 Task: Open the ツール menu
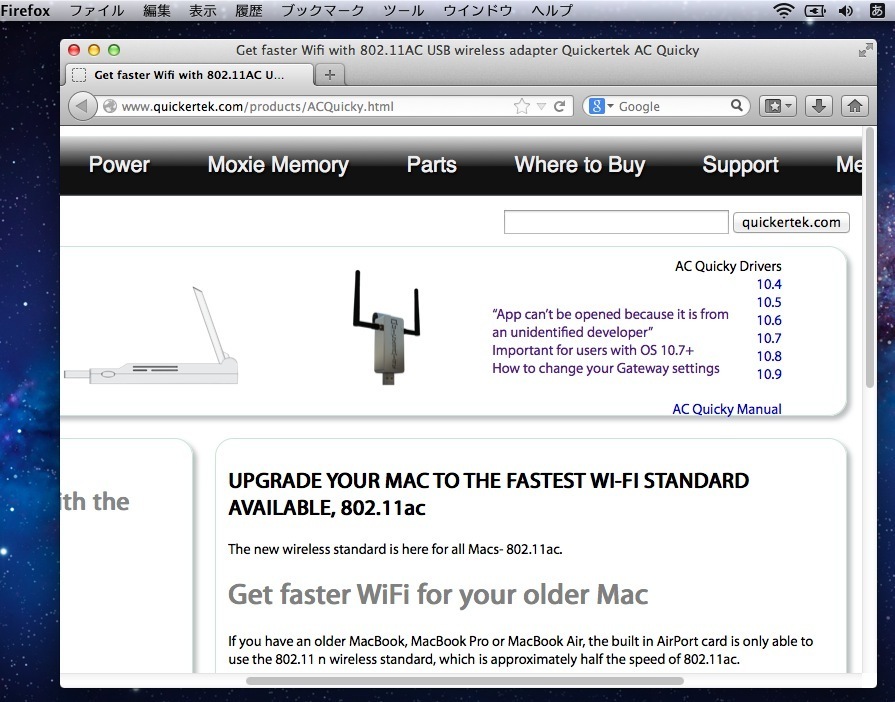point(403,11)
